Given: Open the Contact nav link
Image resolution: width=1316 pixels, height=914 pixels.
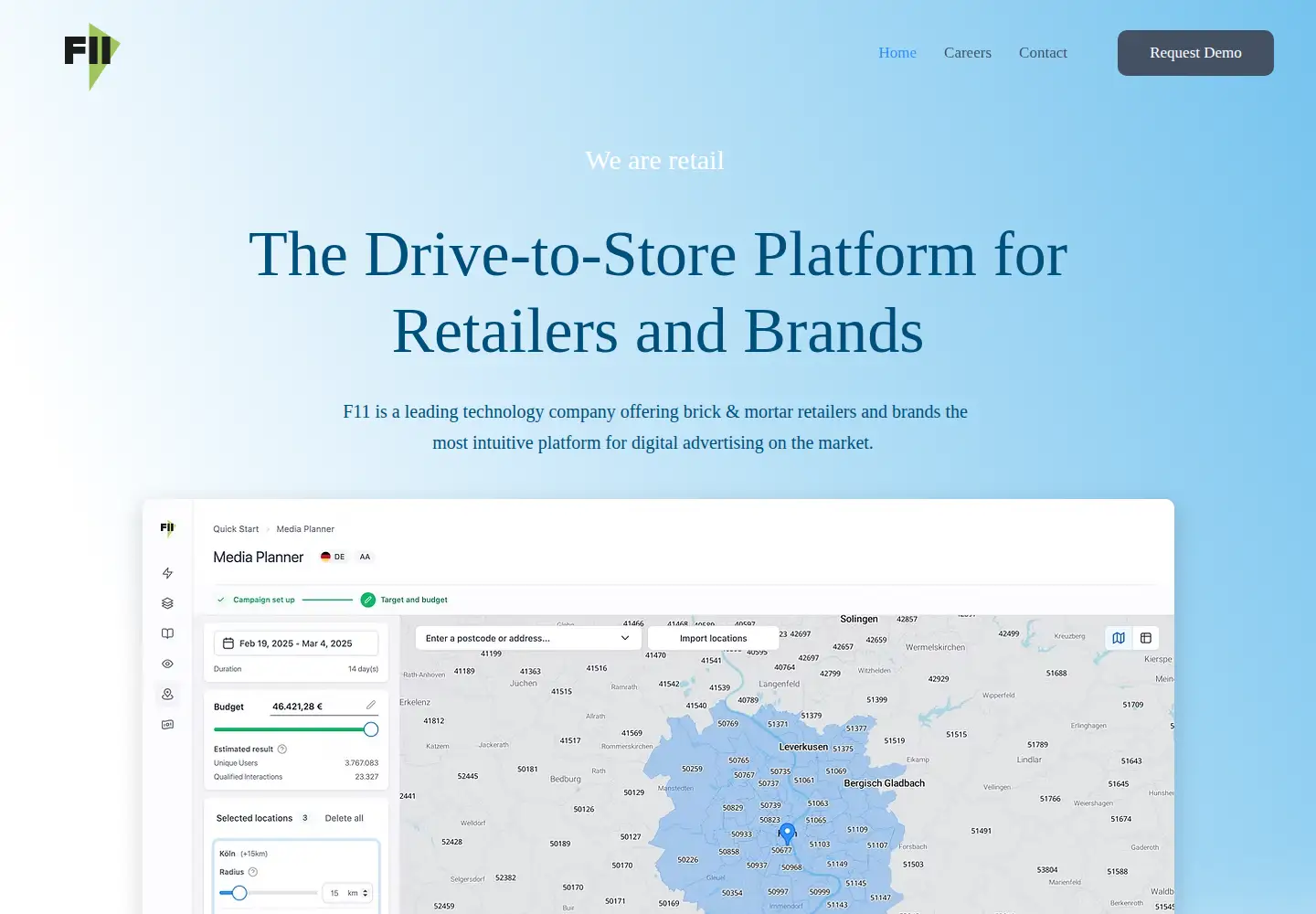Looking at the screenshot, I should [1043, 53].
